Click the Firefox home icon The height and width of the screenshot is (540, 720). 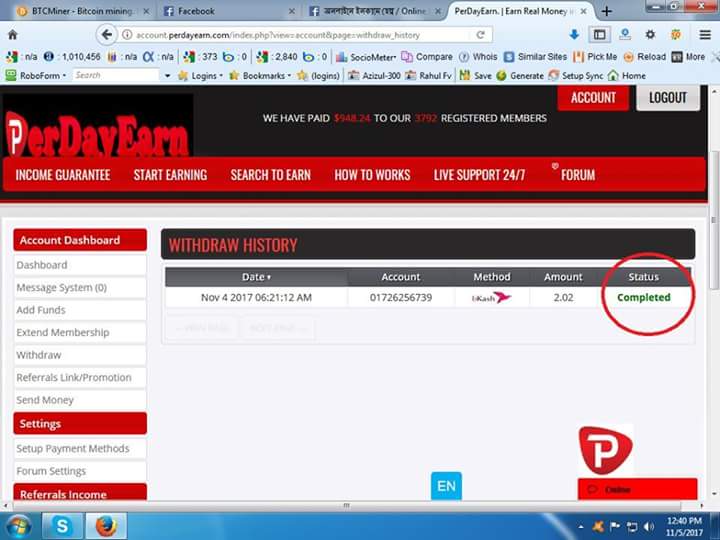12,34
